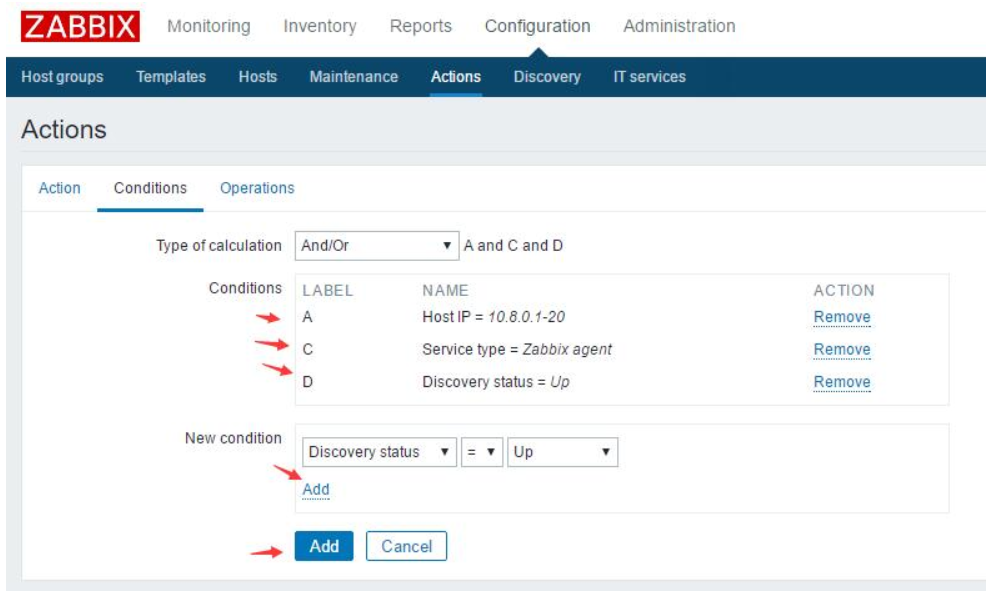Image resolution: width=1001 pixels, height=598 pixels.
Task: Click the blue Add button to save
Action: coord(323,545)
